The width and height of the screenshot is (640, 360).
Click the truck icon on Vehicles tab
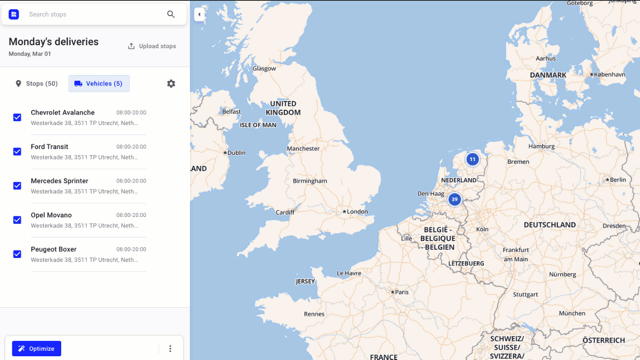click(x=78, y=84)
